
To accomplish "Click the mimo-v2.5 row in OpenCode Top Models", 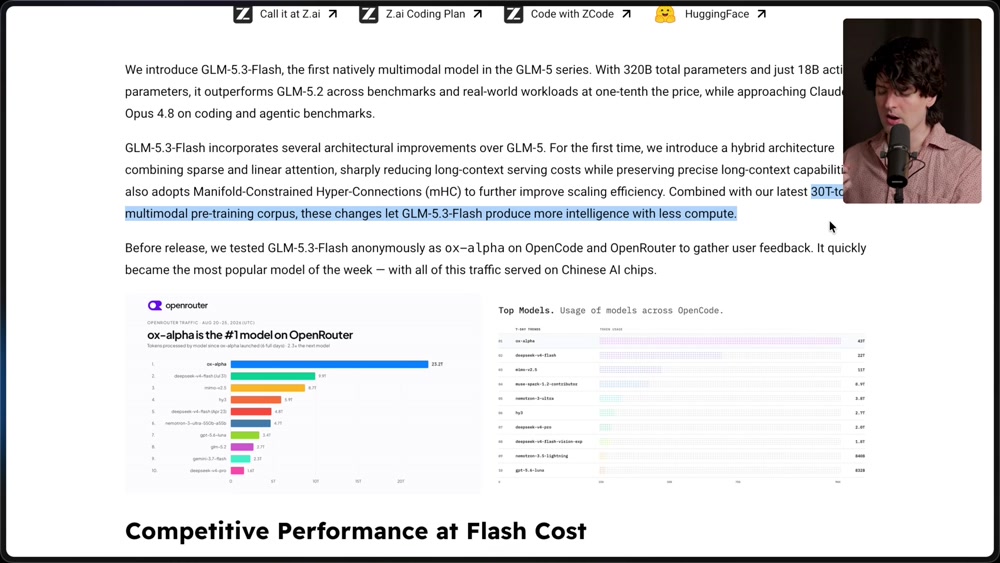I will [682, 370].
